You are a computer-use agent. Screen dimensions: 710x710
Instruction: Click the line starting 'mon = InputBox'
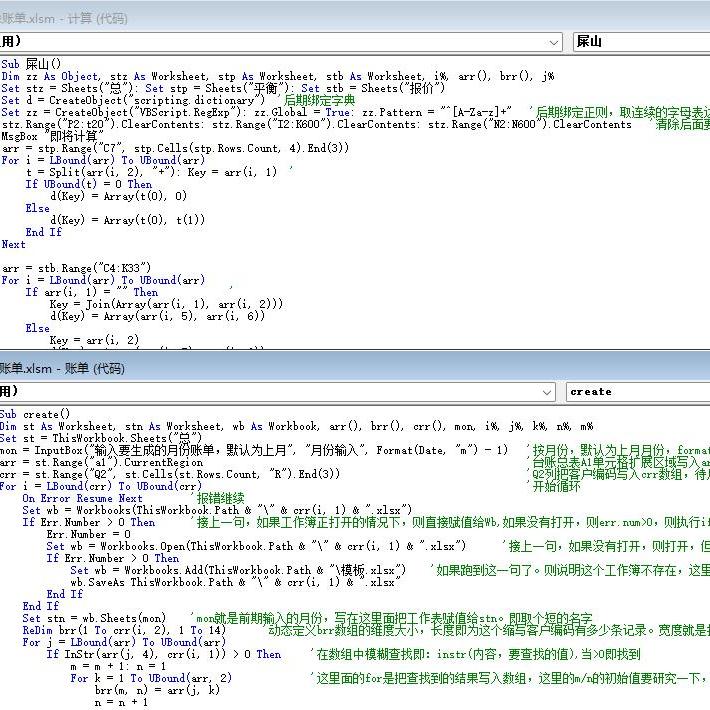pos(254,450)
